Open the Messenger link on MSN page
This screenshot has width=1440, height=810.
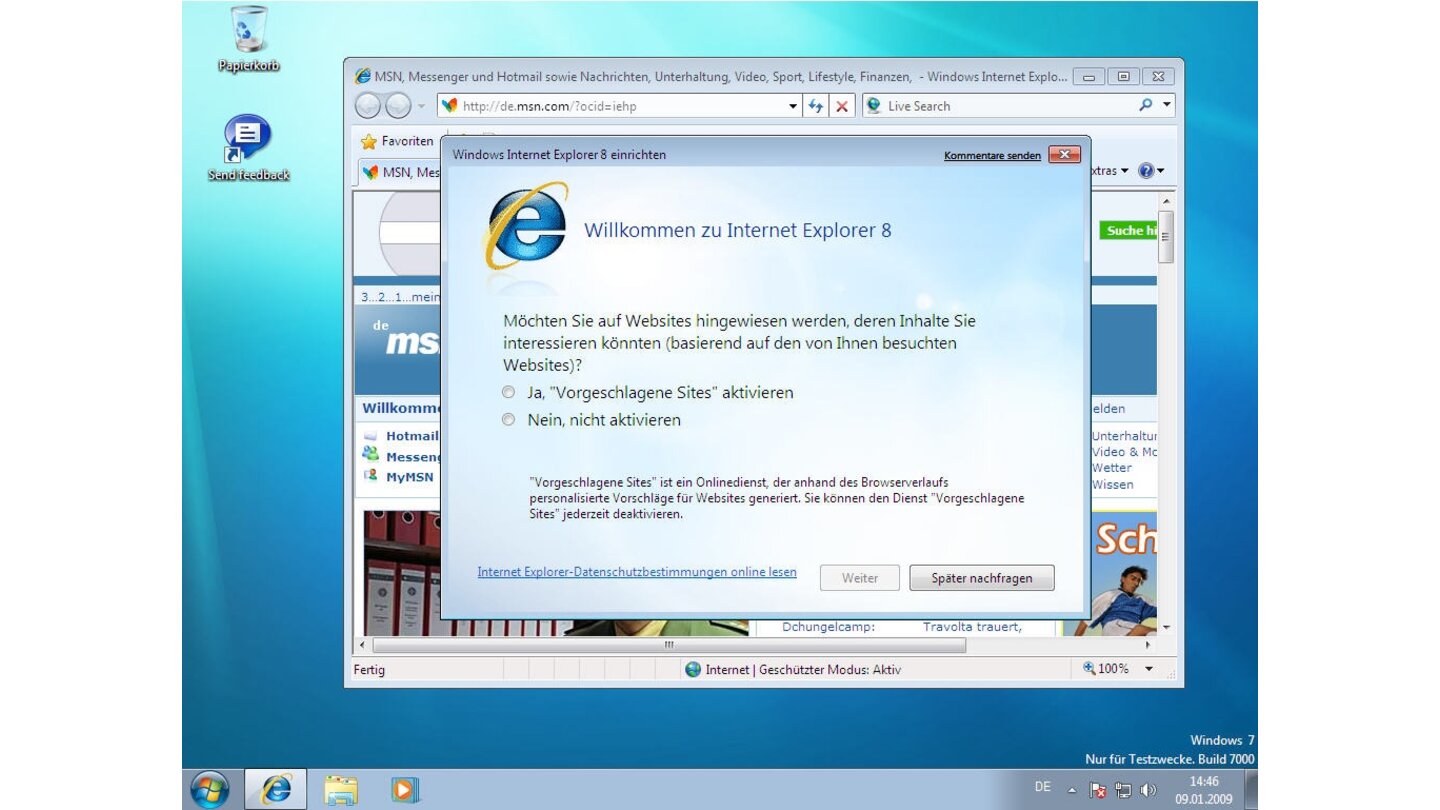tap(412, 457)
